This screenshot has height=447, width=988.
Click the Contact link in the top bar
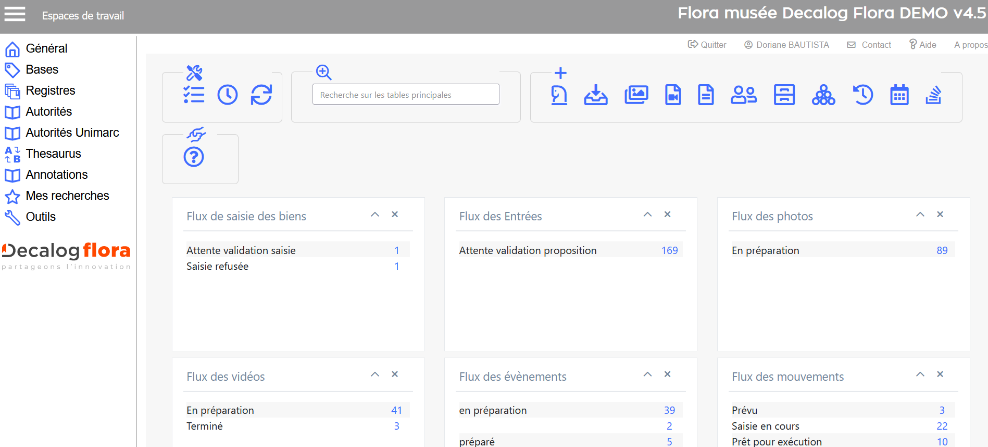[x=869, y=45]
